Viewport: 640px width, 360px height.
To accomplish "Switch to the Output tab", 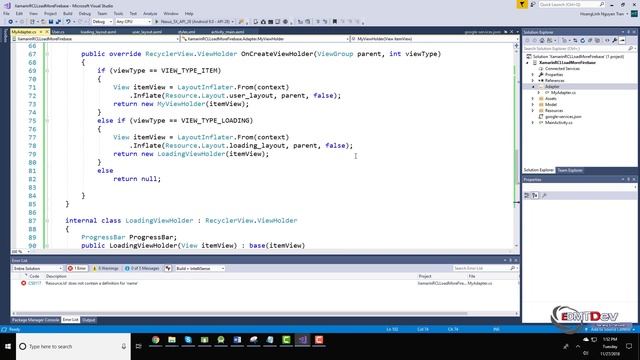I will point(89,320).
